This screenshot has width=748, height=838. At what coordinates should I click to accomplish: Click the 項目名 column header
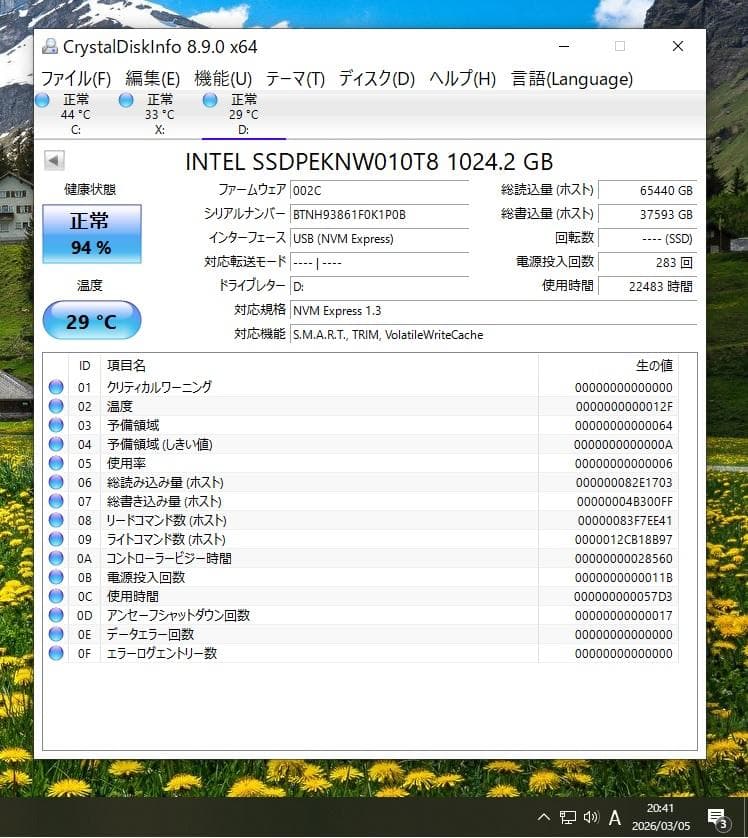coord(126,366)
